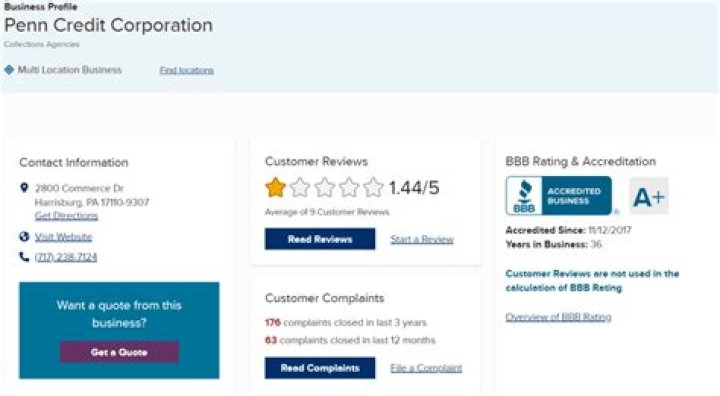Open the Start a Review link
Viewport: 720px width, 396px height.
point(422,239)
